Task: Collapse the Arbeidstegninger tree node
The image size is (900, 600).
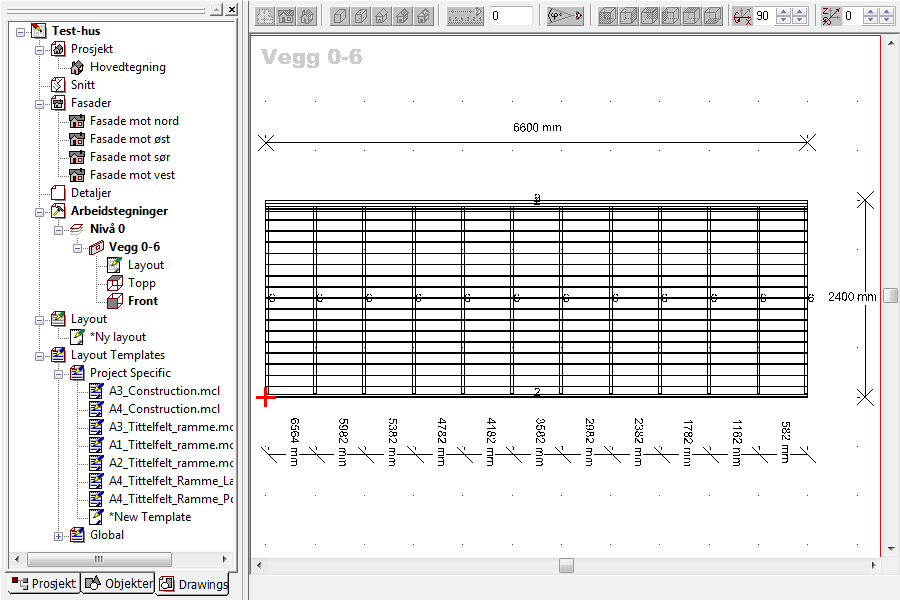Action: click(x=39, y=211)
